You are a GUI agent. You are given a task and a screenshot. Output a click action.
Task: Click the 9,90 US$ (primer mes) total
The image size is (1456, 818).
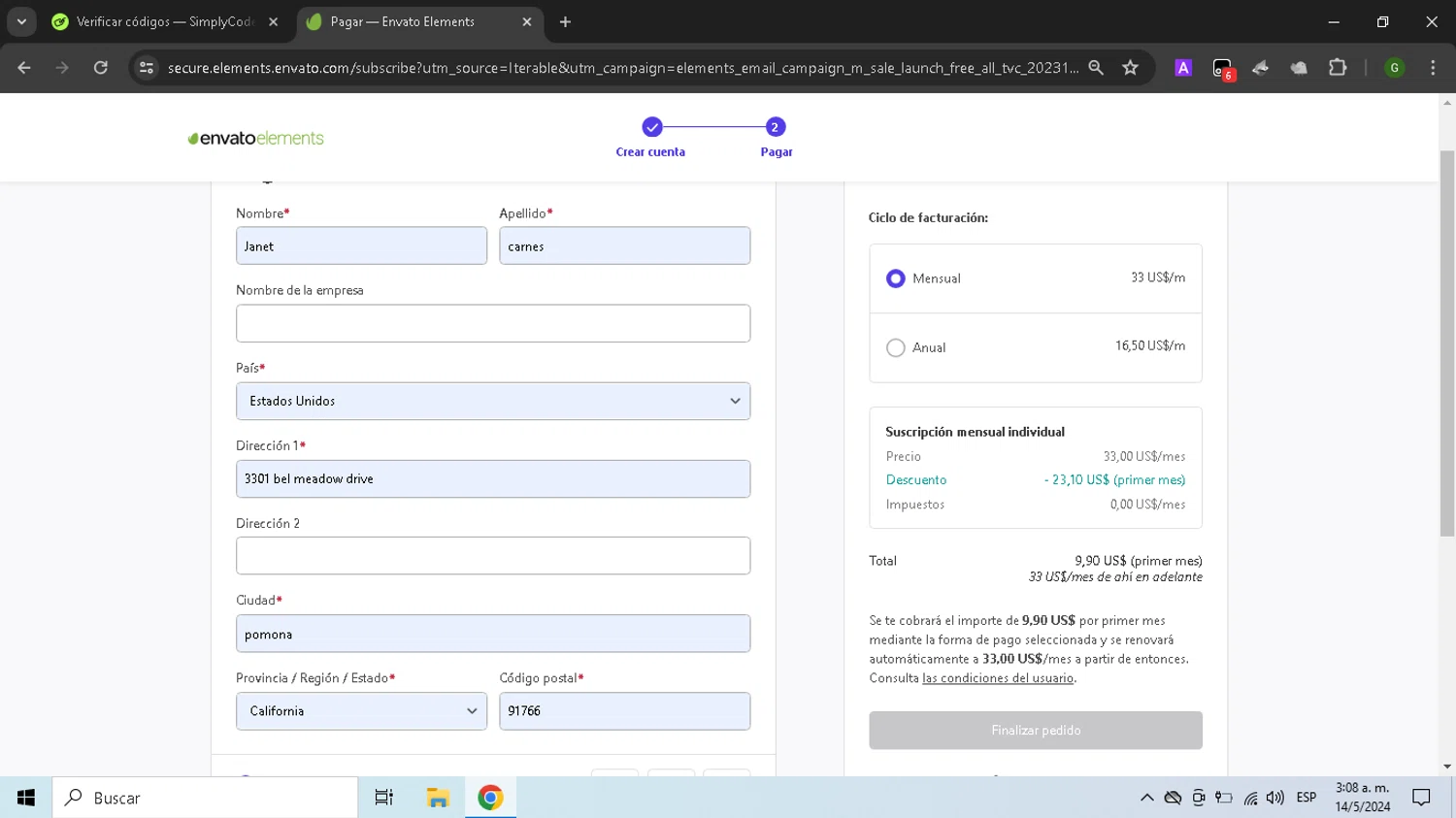1139,561
